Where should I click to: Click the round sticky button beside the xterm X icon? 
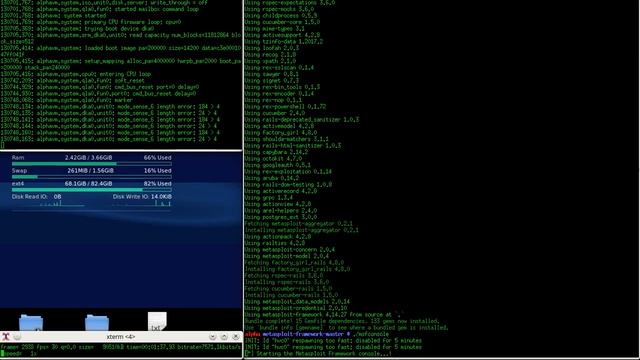[17, 337]
